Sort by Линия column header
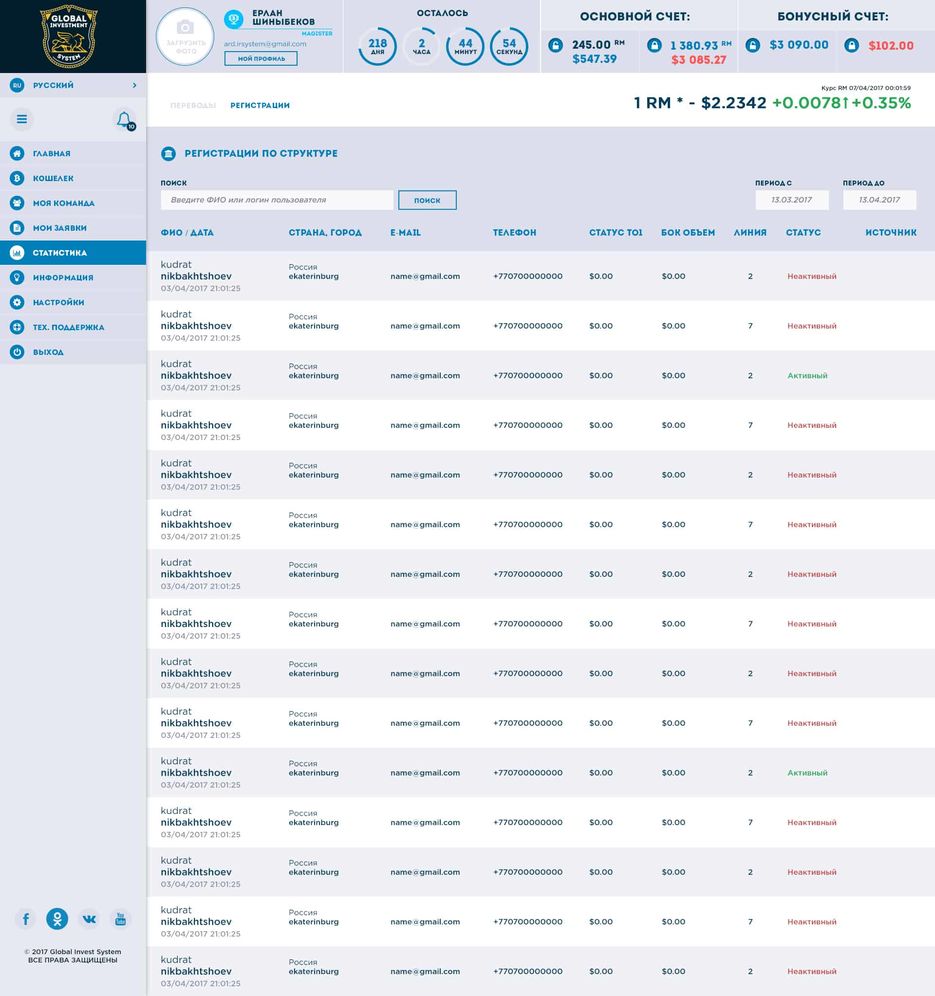Screen dimensions: 935x996 pyautogui.click(x=750, y=232)
